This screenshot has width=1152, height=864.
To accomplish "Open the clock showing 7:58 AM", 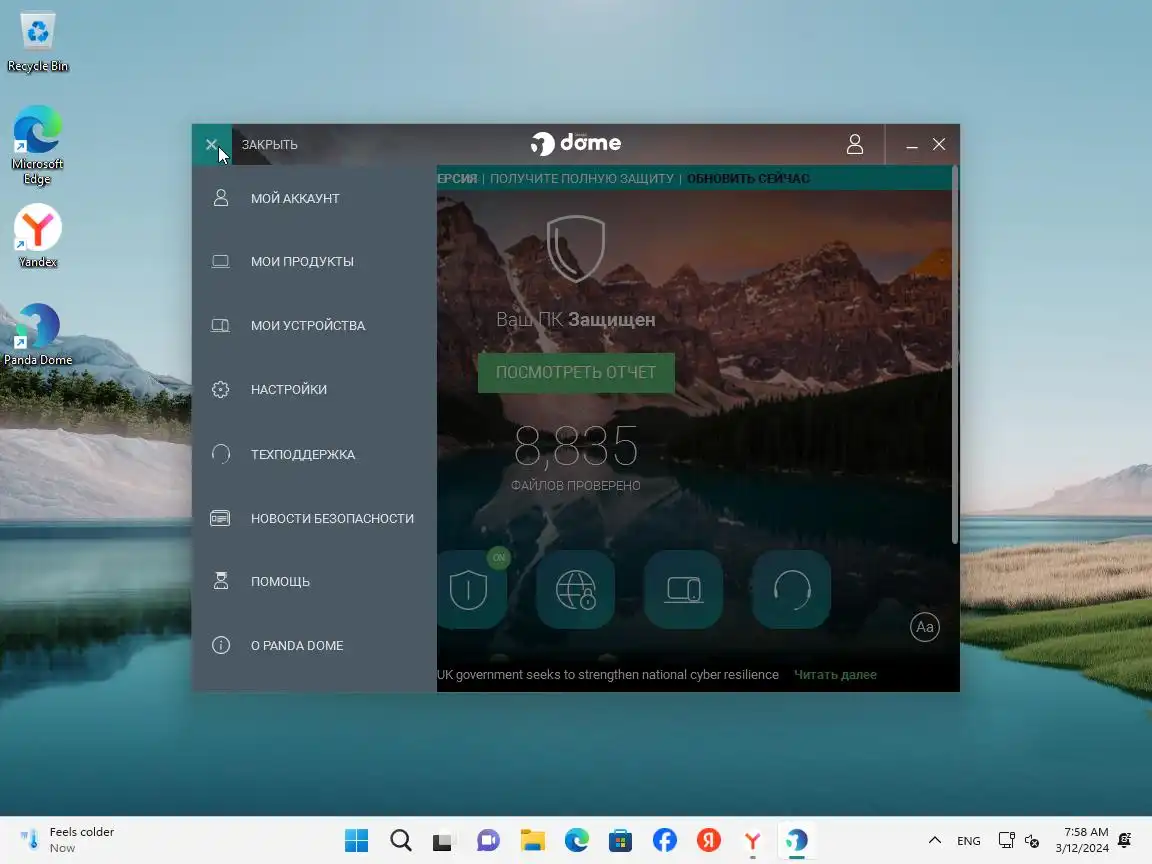I will pyautogui.click(x=1082, y=840).
